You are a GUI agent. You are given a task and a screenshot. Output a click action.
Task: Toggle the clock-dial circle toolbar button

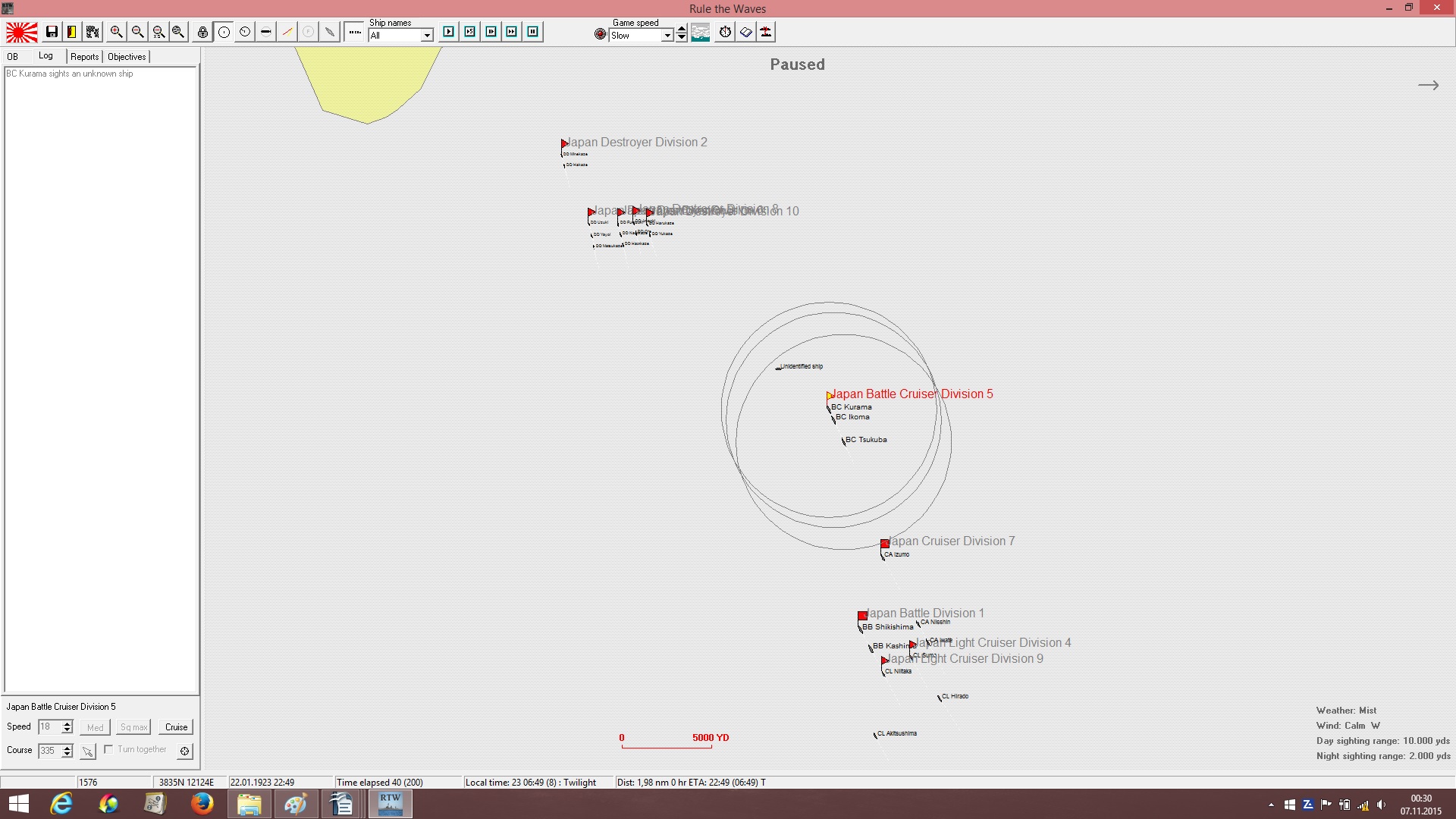245,32
